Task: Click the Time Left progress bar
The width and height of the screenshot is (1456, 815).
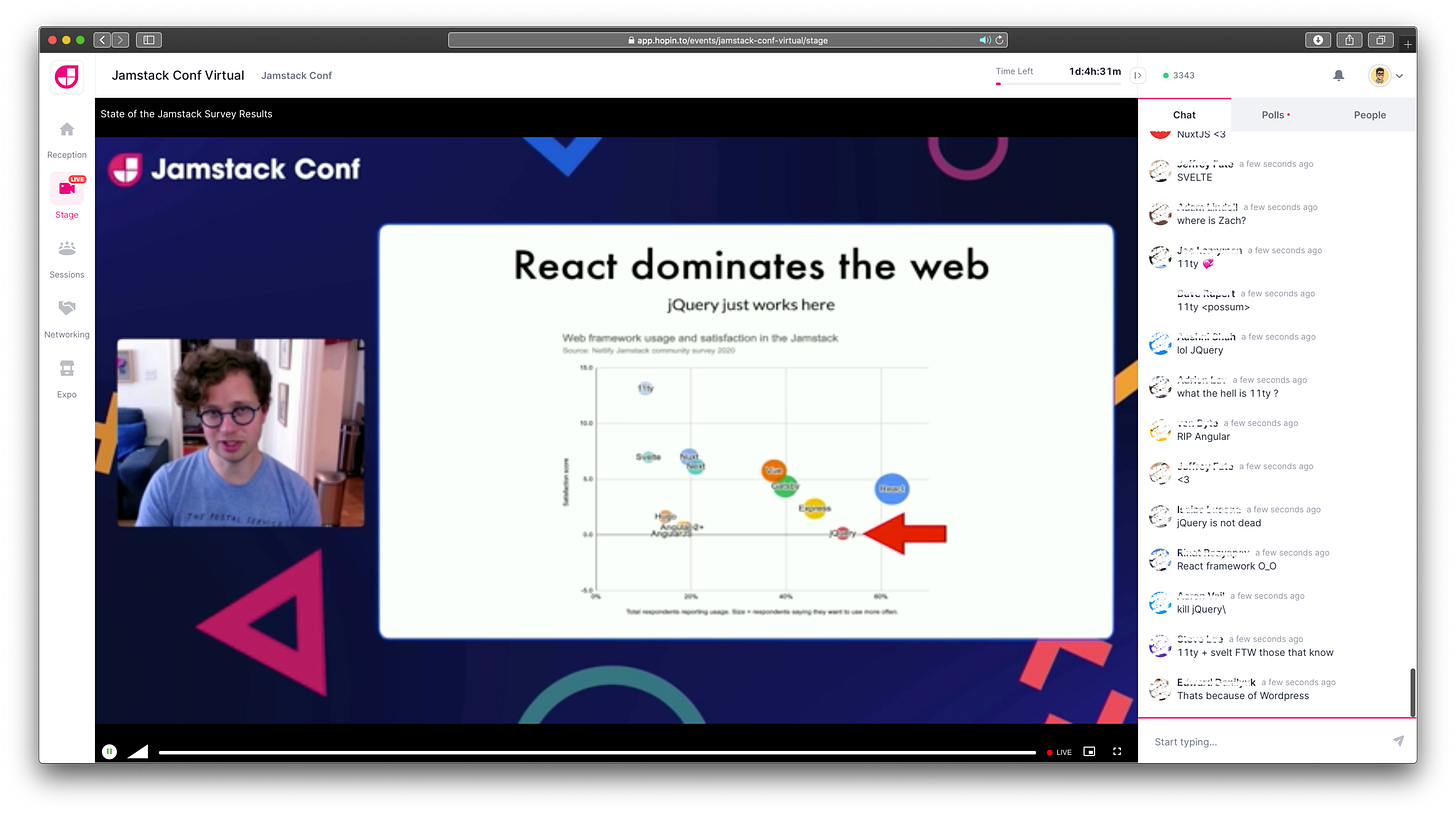Action: [x=1058, y=84]
